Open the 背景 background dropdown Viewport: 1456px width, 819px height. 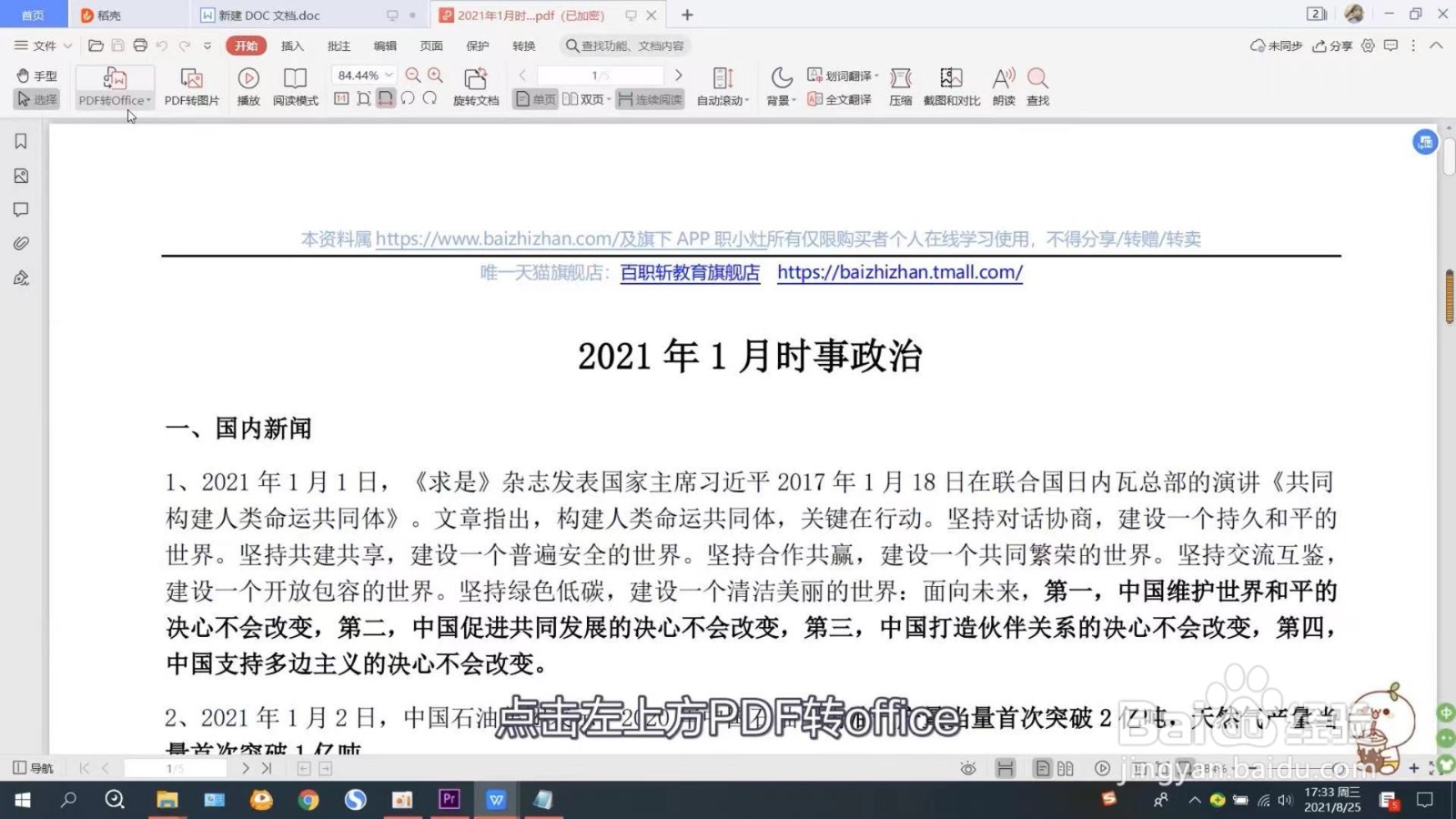(x=781, y=87)
